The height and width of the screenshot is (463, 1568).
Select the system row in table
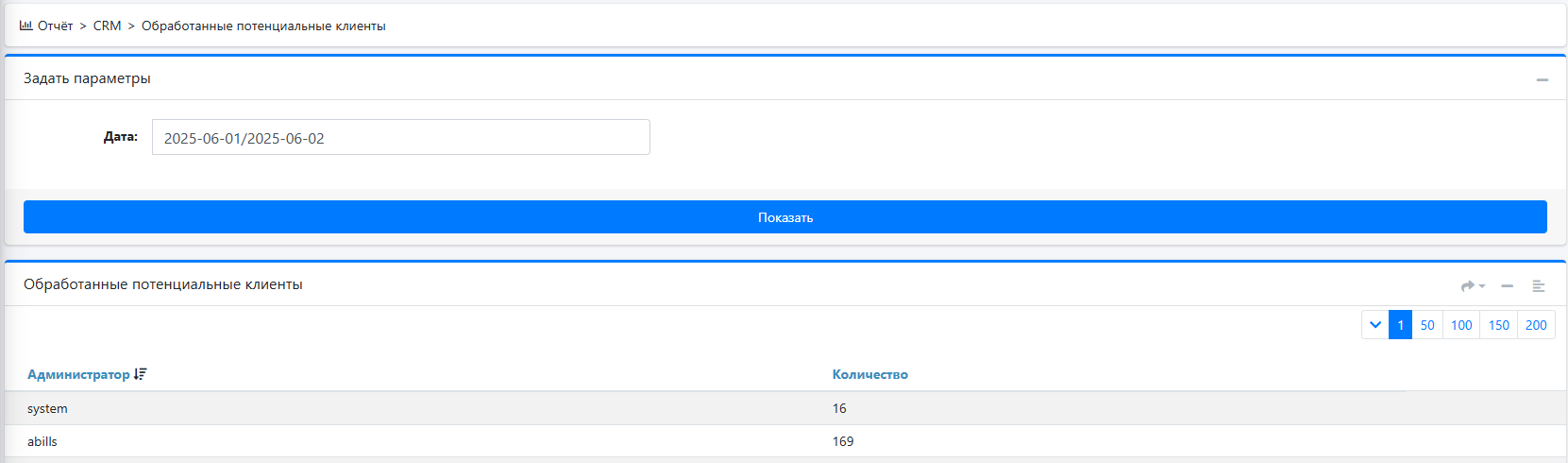tap(784, 408)
